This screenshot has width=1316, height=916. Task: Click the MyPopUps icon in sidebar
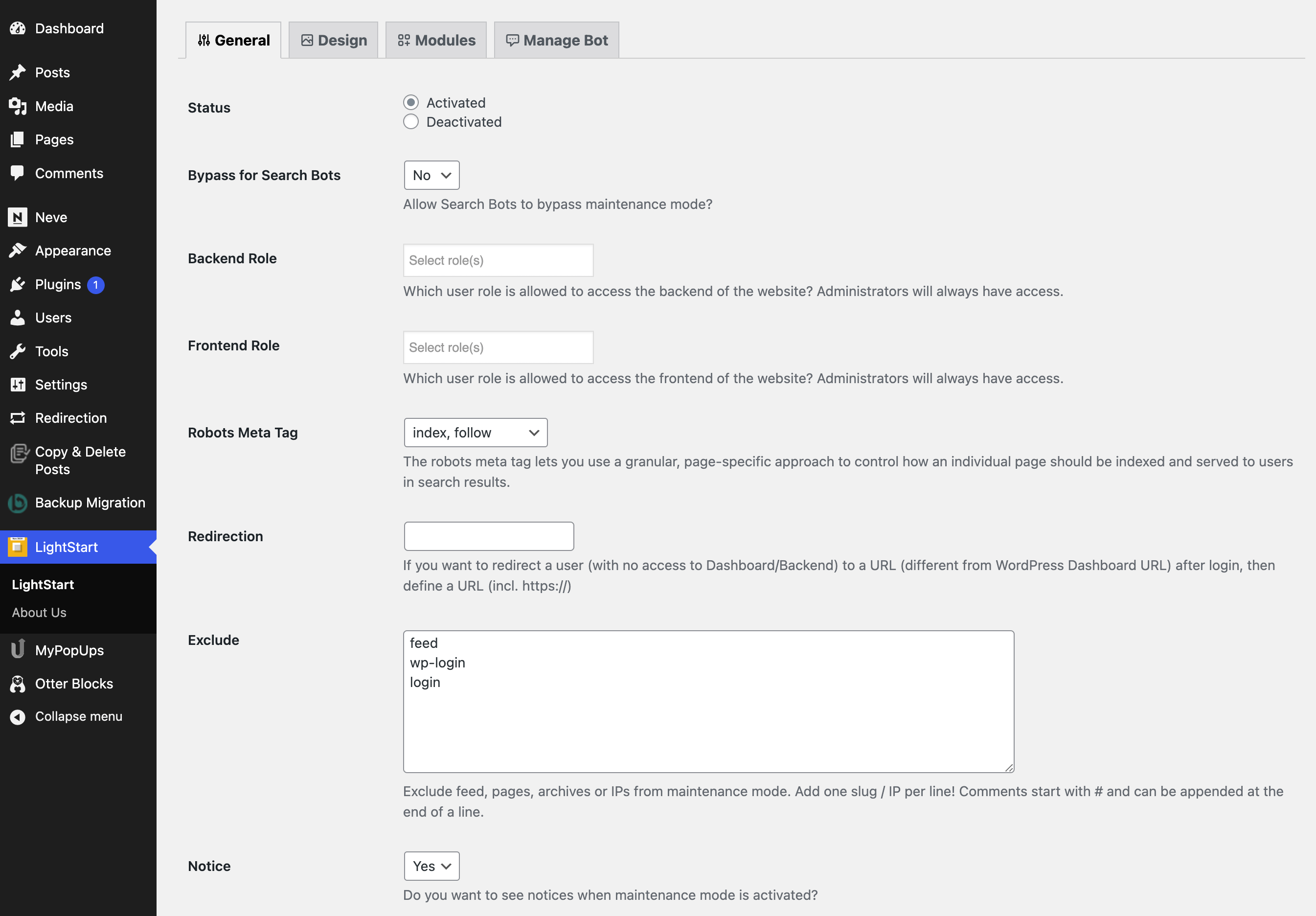18,650
